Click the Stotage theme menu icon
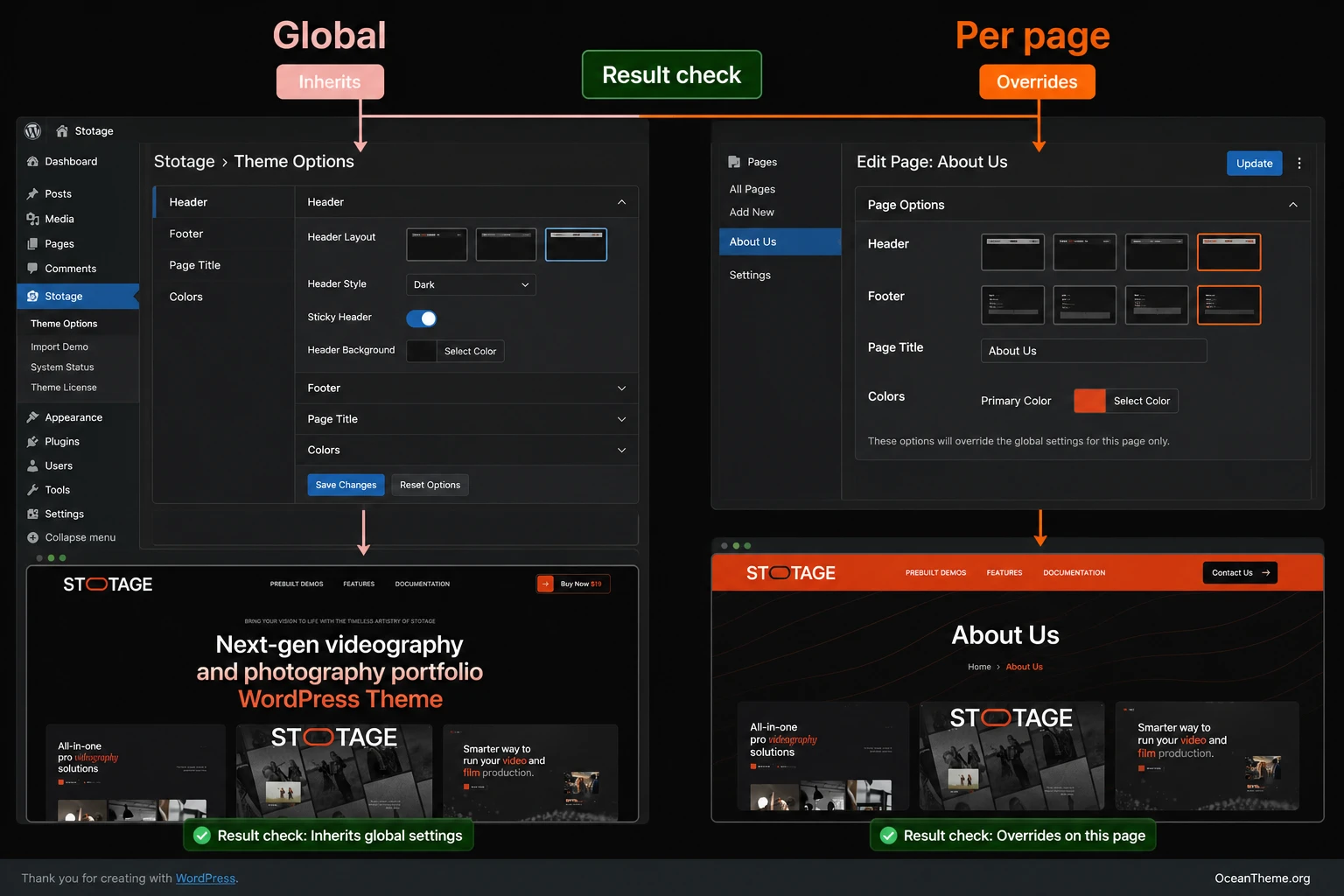This screenshot has width=1344, height=896. pyautogui.click(x=32, y=297)
